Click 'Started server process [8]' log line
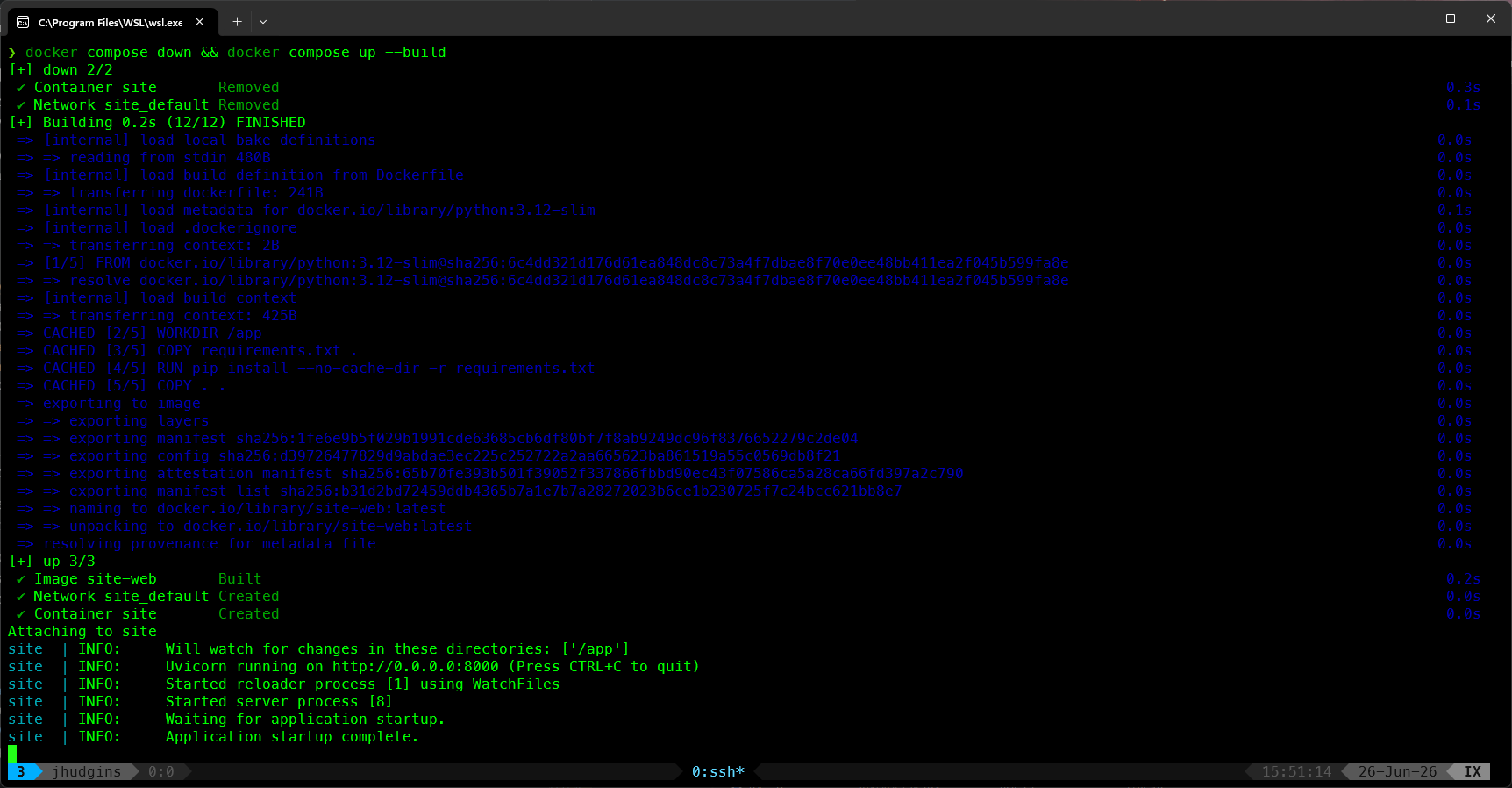This screenshot has width=1512, height=788. pos(201,702)
